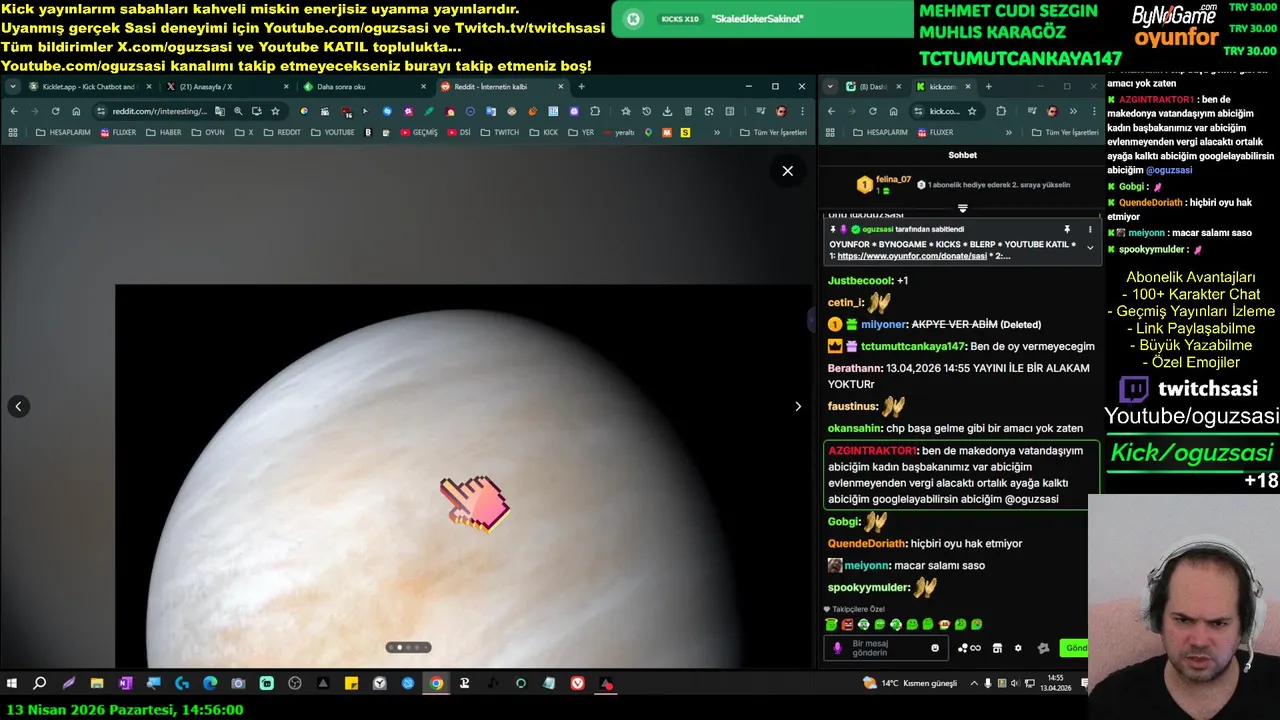The width and height of the screenshot is (1280, 720).
Task: Open OneNote from taskbar
Action: pos(125,684)
